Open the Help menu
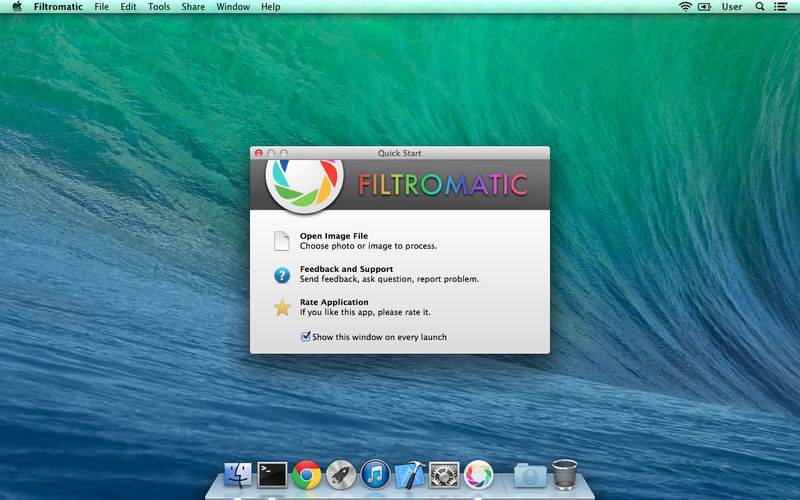This screenshot has height=500, width=800. pos(270,7)
